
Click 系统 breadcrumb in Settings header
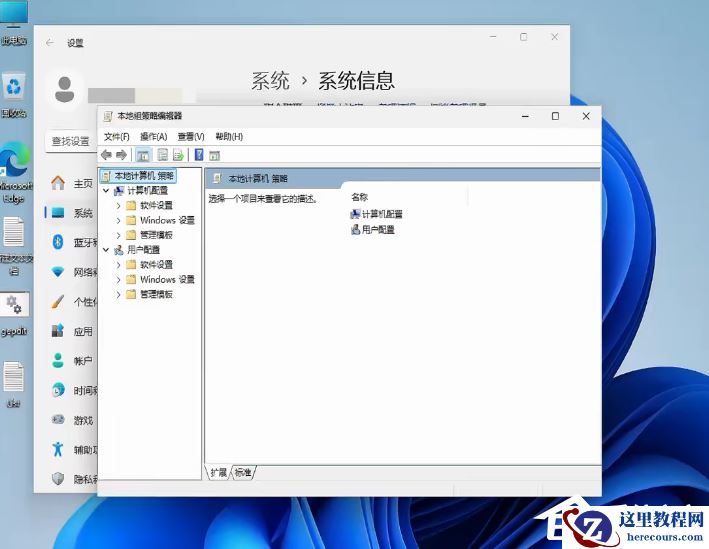tap(270, 81)
